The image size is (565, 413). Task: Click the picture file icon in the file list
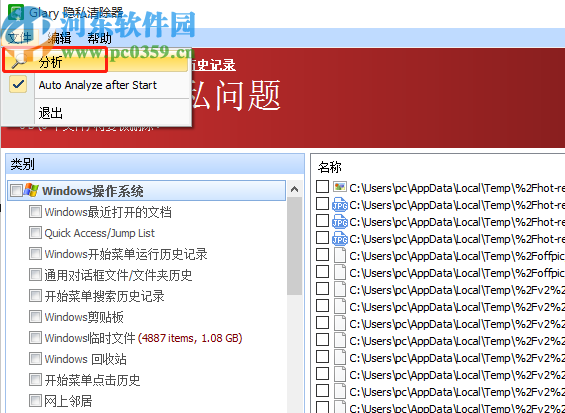click(340, 187)
